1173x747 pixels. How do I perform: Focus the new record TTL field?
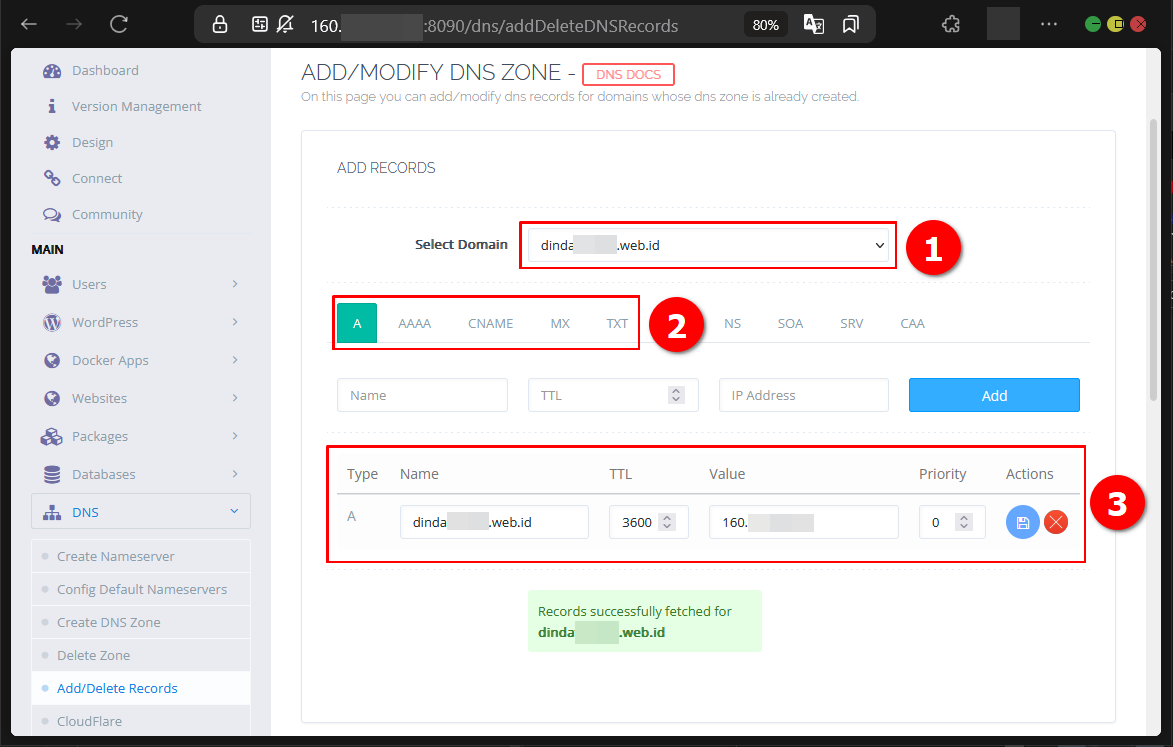coord(613,395)
